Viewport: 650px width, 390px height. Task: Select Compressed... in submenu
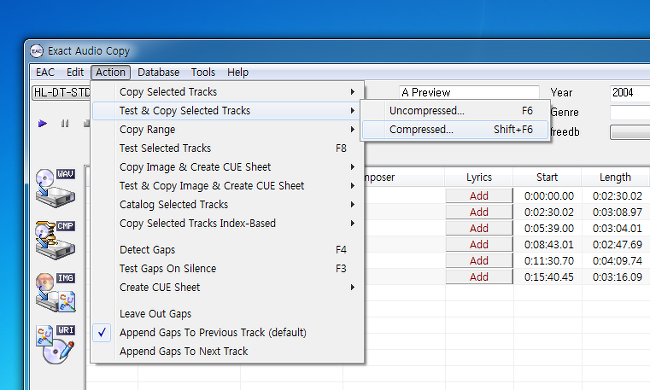tap(456, 129)
